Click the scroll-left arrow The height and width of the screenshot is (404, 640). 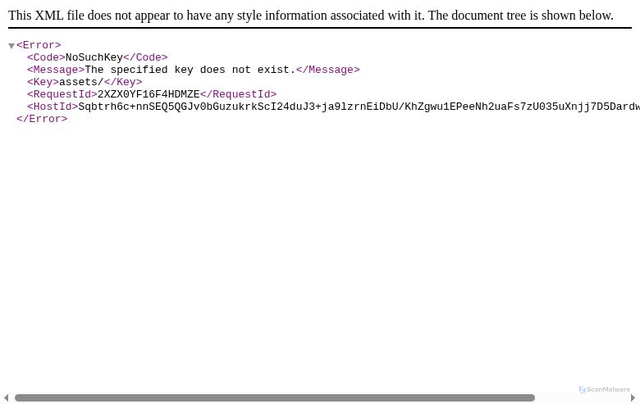[6, 397]
